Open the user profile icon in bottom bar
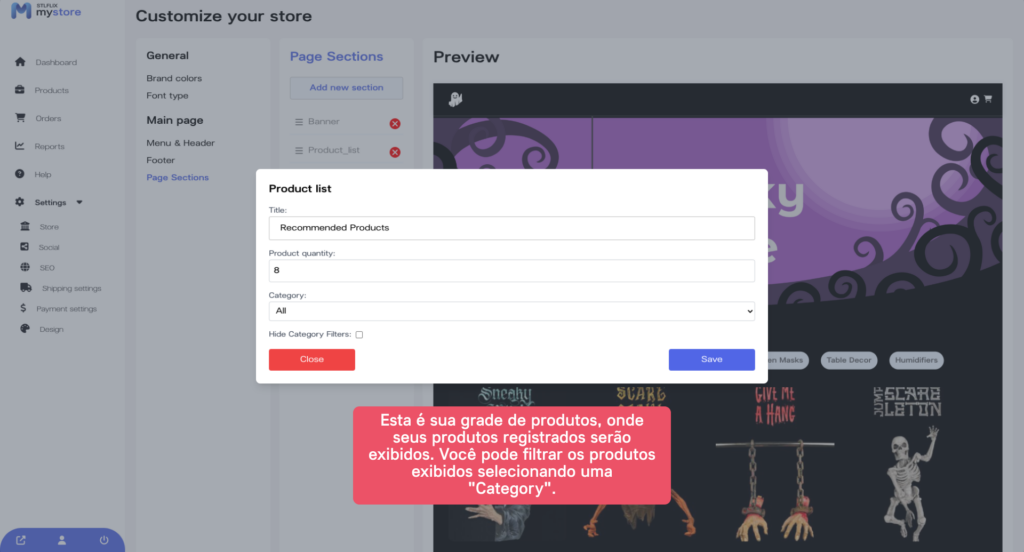 point(62,540)
